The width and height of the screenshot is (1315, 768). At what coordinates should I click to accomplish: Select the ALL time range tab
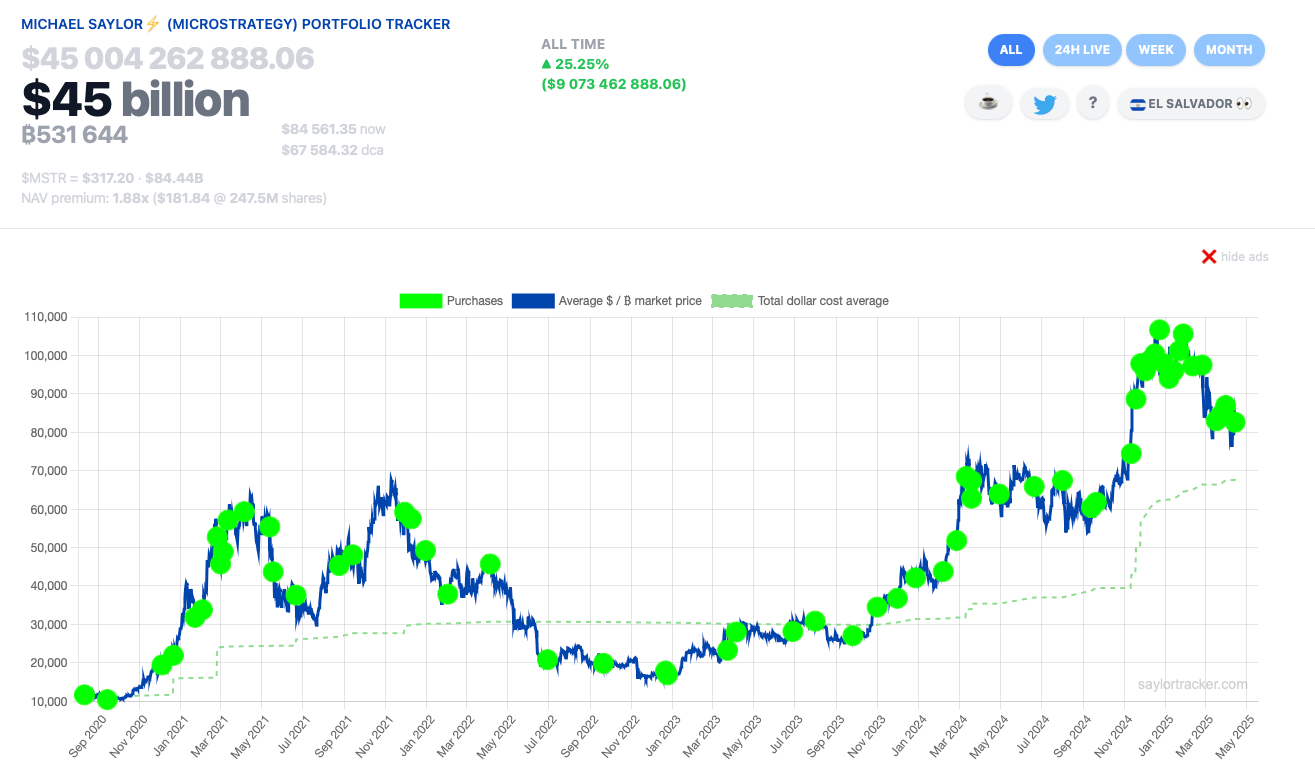(x=1010, y=50)
